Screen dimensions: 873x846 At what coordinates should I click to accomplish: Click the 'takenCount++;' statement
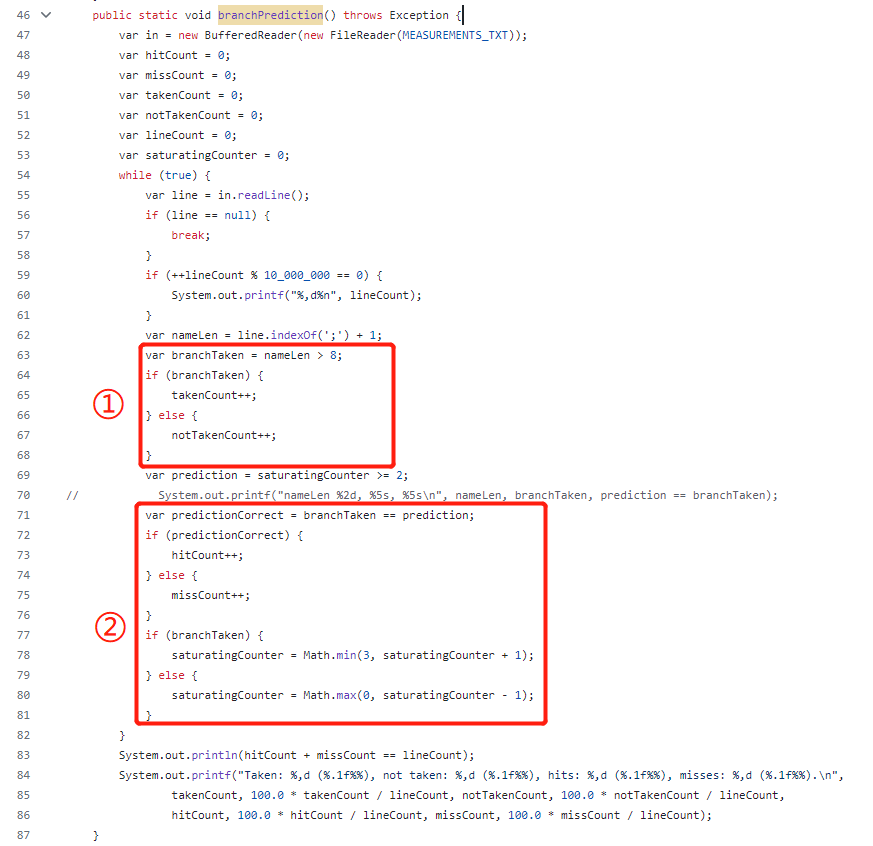214,395
